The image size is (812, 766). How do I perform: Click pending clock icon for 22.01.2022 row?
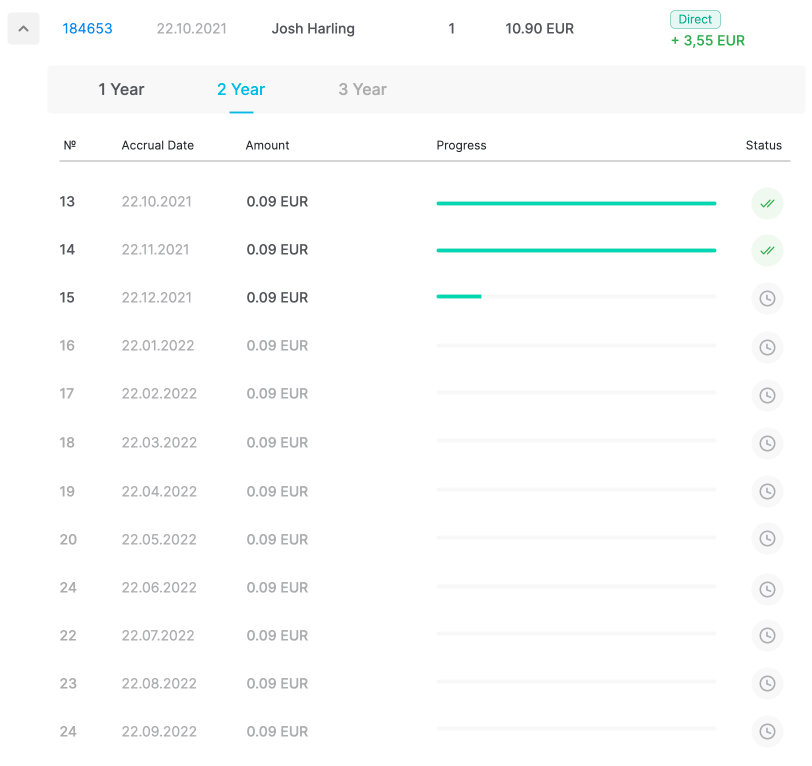767,347
